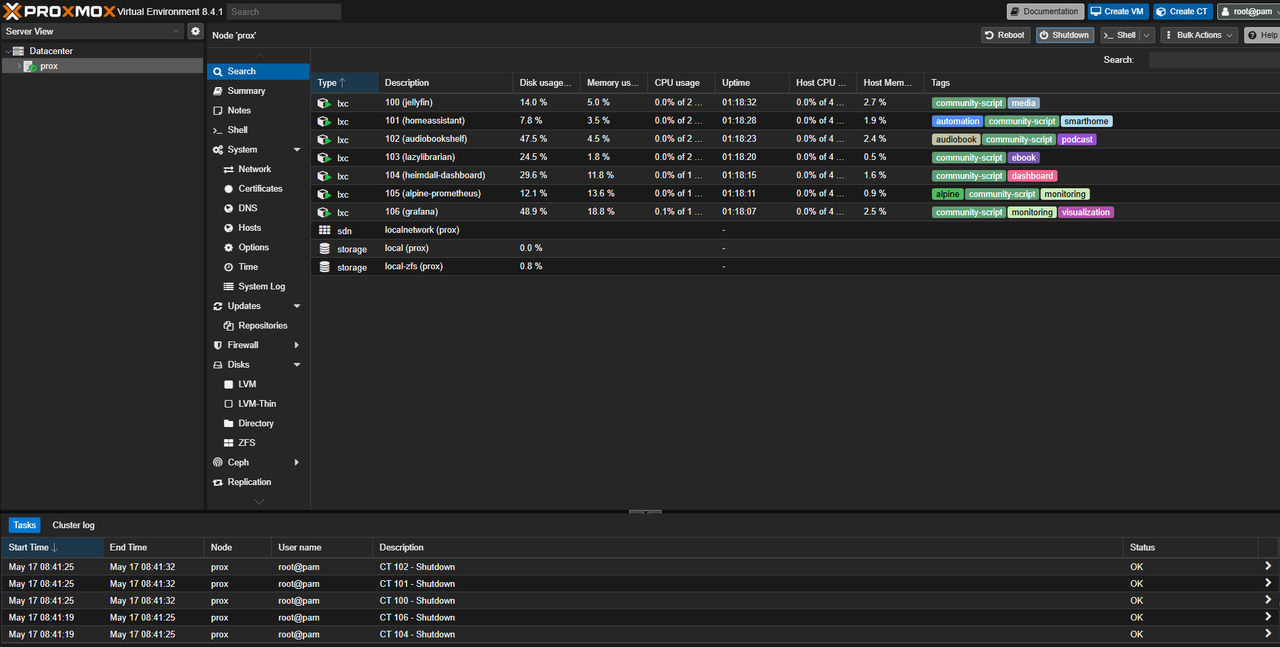Click the smarthome tag on homeassistant
Screen dimensions: 1280x647
point(1086,121)
